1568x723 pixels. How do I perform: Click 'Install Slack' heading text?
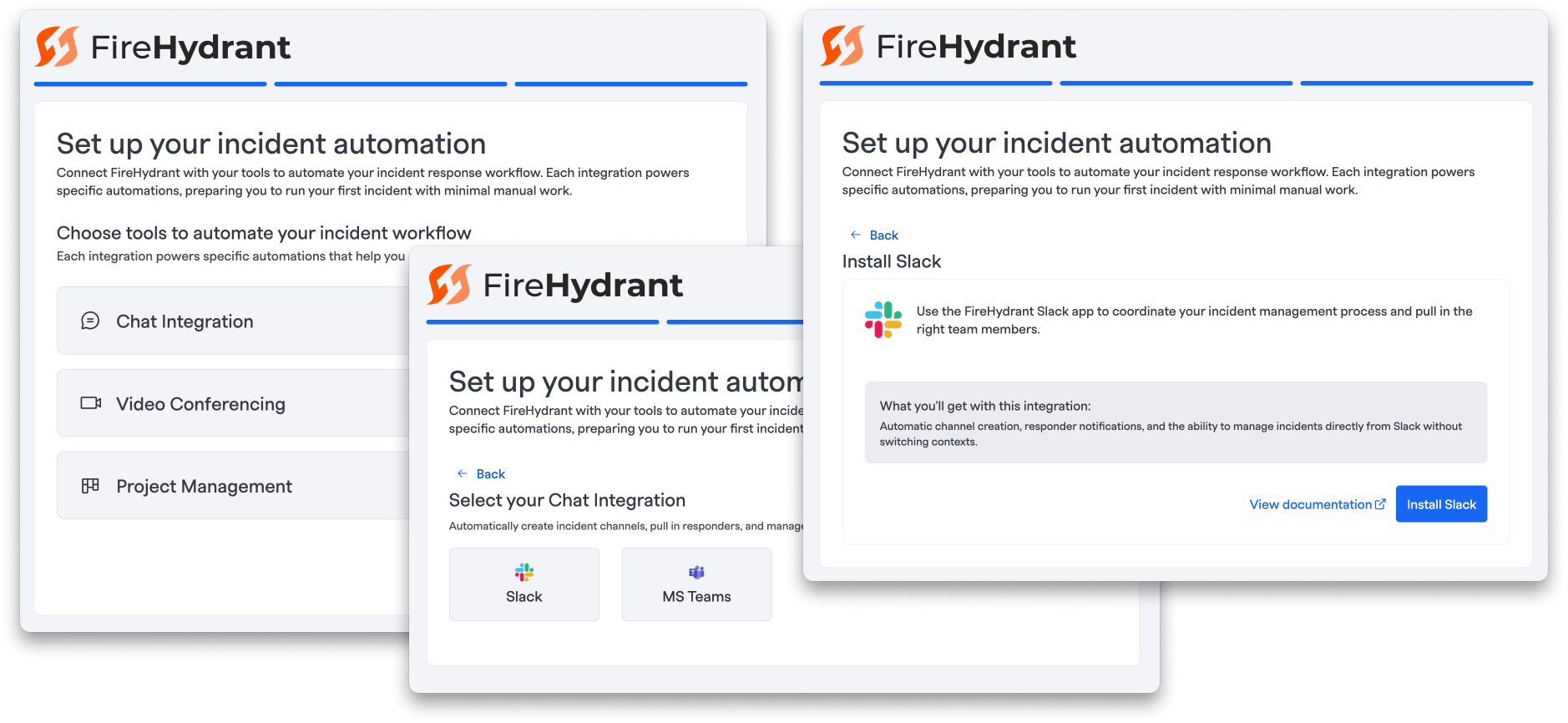892,262
